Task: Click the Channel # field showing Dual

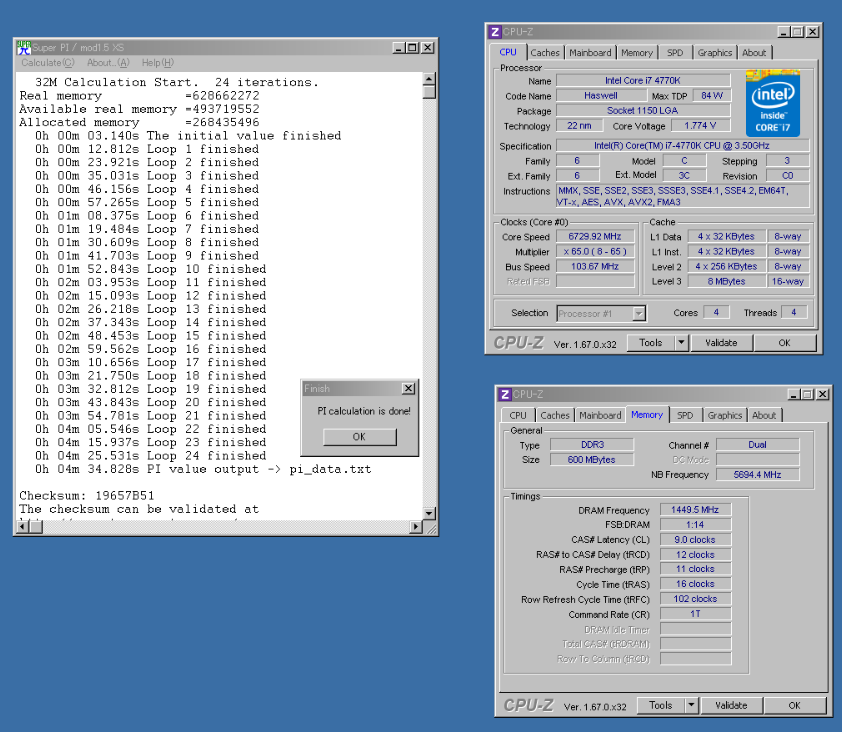Action: pyautogui.click(x=758, y=445)
